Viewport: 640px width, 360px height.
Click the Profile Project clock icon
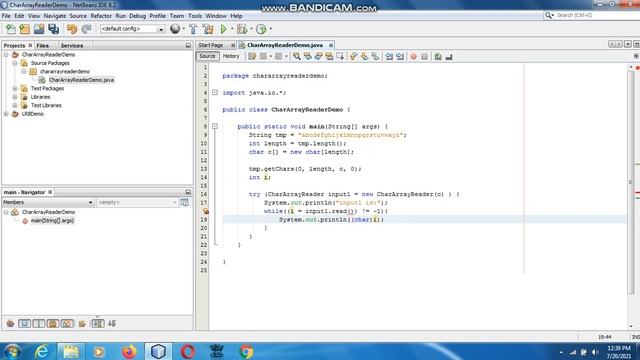click(x=261, y=29)
